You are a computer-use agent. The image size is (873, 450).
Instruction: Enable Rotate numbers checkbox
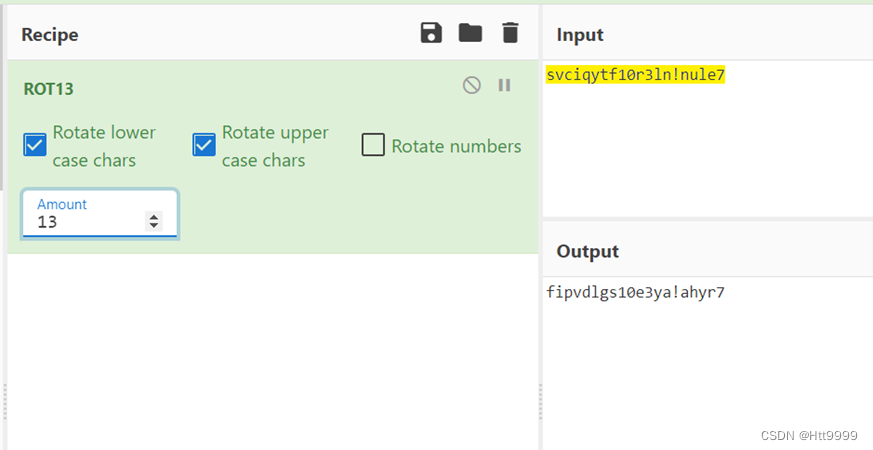pyautogui.click(x=373, y=145)
